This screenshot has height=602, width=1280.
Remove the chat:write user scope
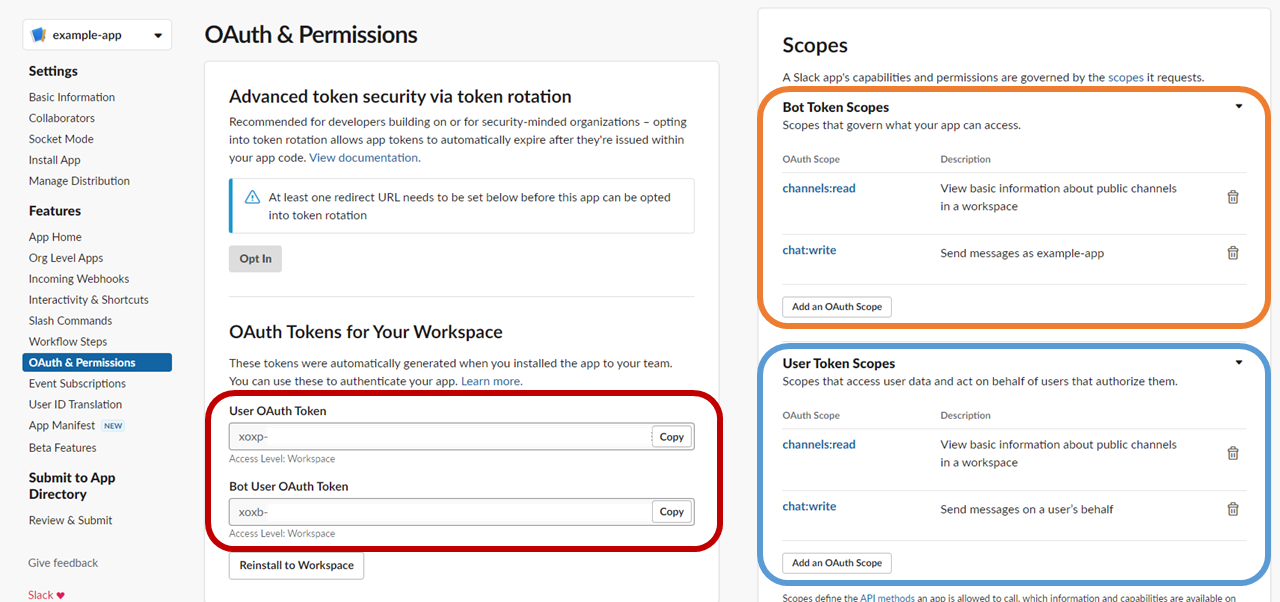[1233, 509]
